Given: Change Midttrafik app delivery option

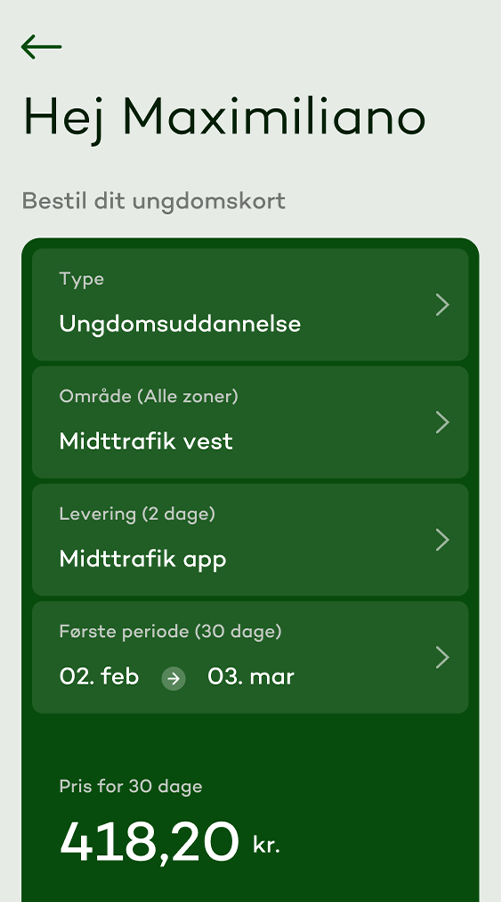Looking at the screenshot, I should point(143,559).
